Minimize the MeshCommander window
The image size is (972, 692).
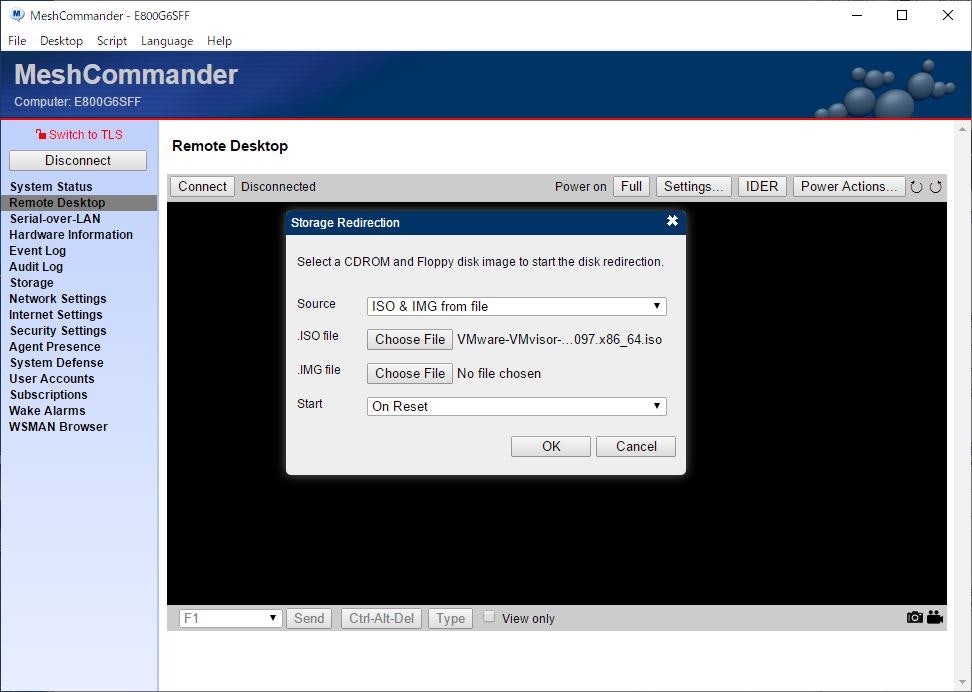[857, 16]
